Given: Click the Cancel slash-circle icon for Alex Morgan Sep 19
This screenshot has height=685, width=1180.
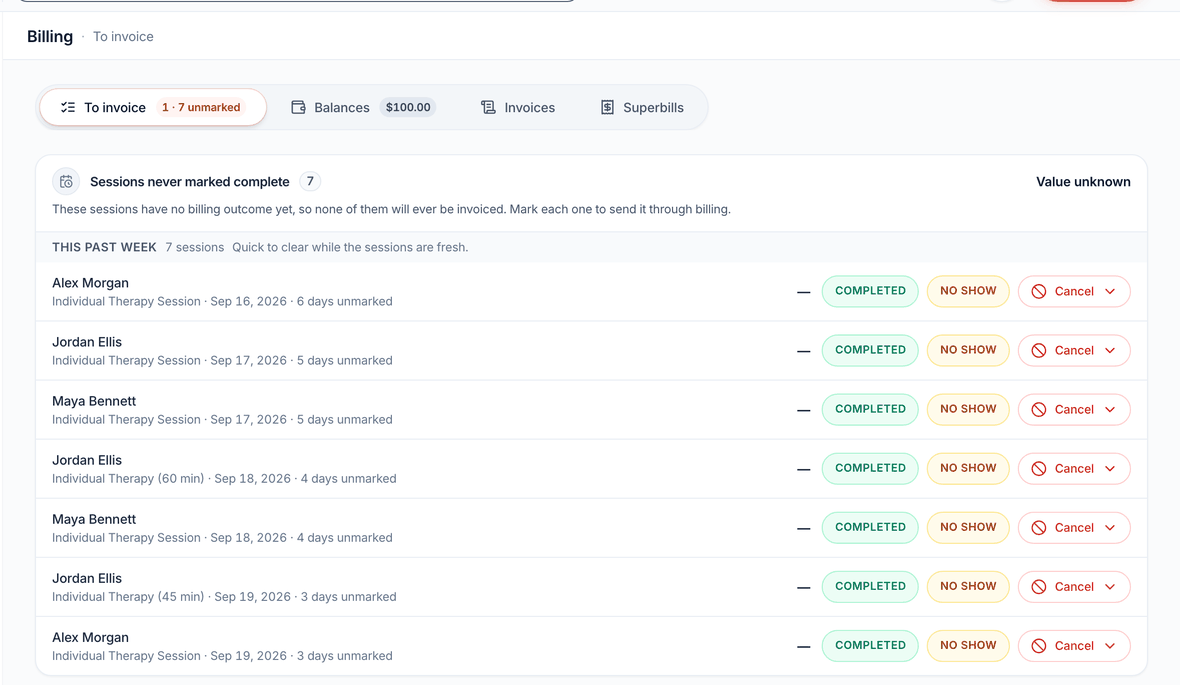Looking at the screenshot, I should click(x=1039, y=646).
